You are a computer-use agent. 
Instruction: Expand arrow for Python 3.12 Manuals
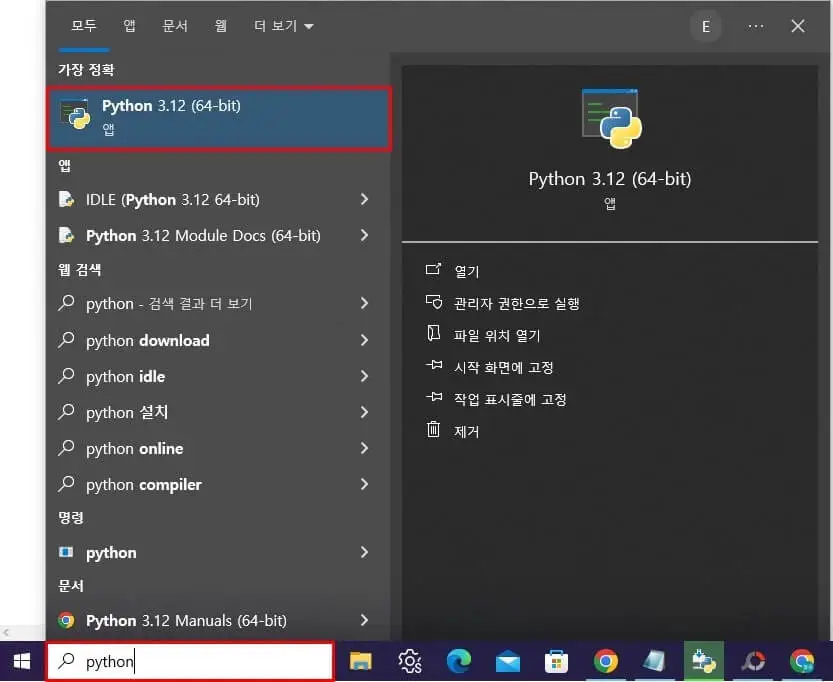(364, 621)
